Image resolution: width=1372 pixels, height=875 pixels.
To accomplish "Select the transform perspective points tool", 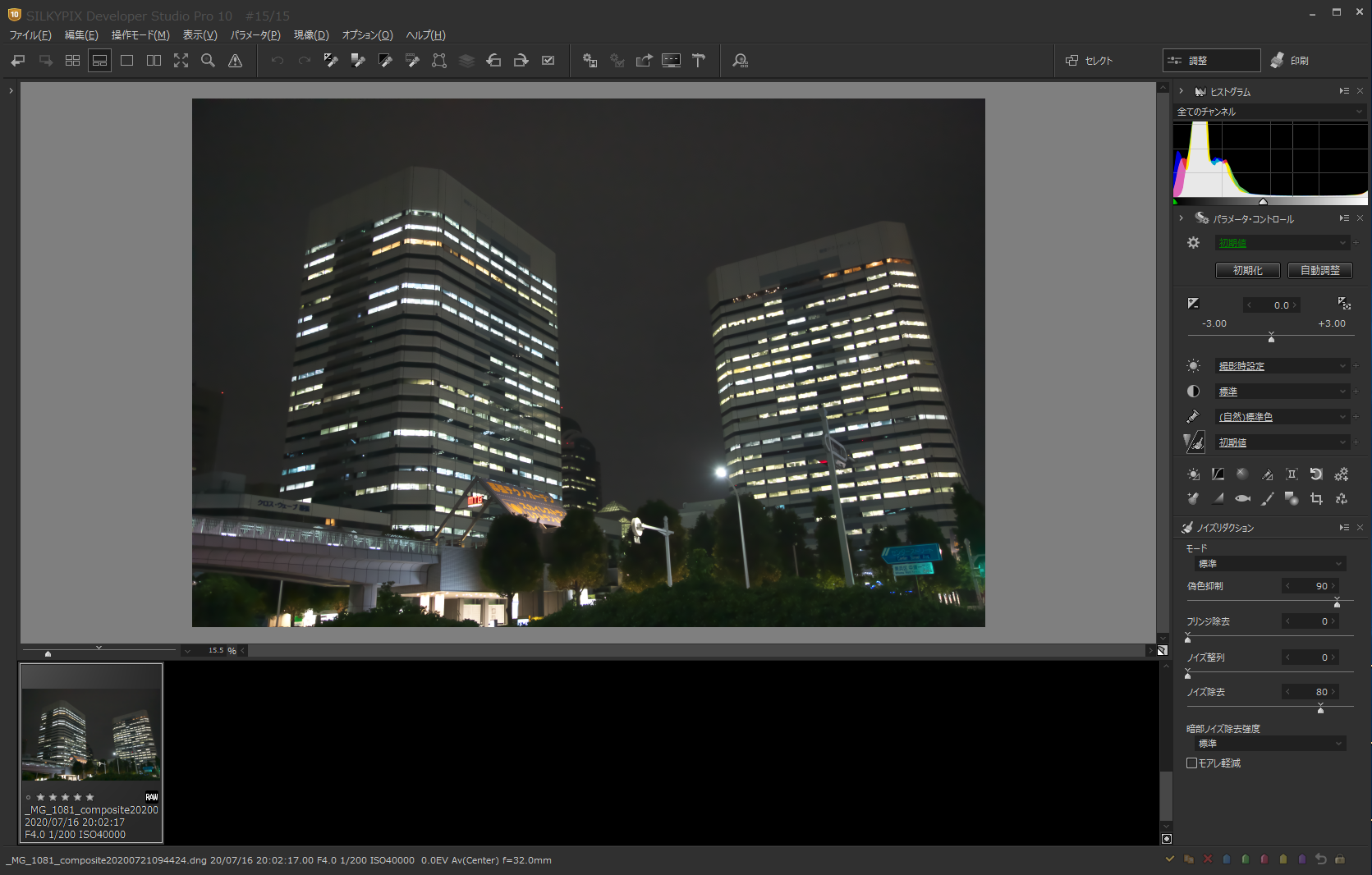I will tap(439, 61).
